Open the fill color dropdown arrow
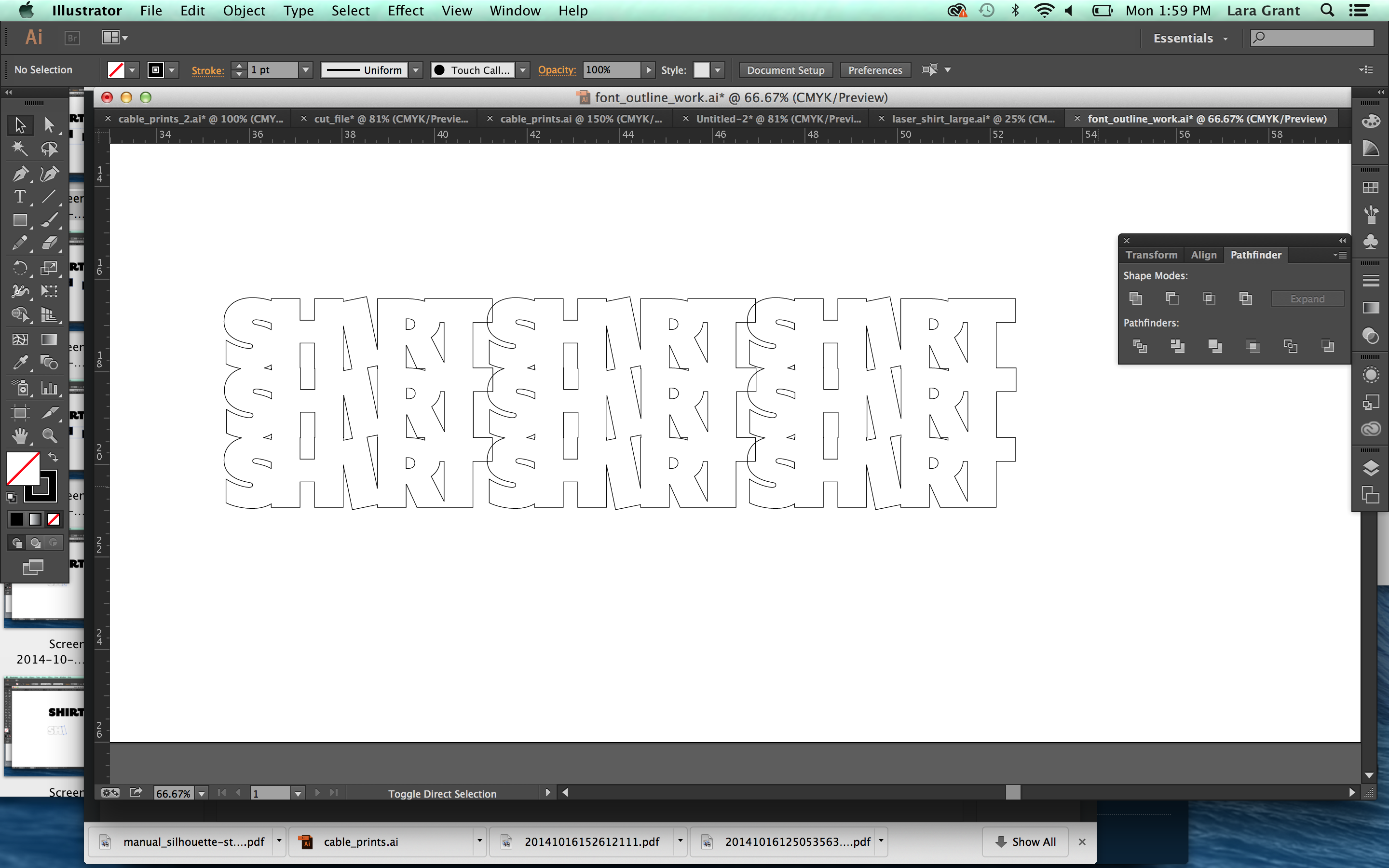This screenshot has height=868, width=1389. pos(133,70)
